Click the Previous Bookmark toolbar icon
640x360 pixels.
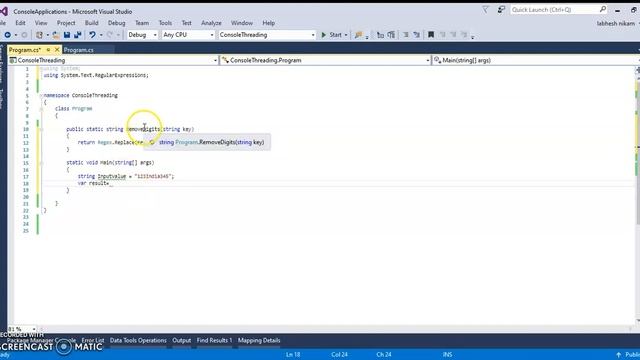point(442,35)
